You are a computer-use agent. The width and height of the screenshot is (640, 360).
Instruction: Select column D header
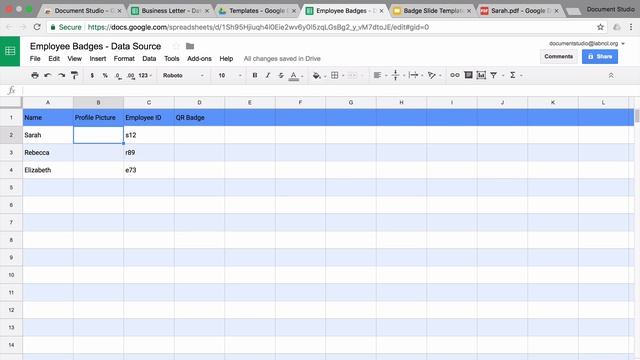(x=199, y=102)
